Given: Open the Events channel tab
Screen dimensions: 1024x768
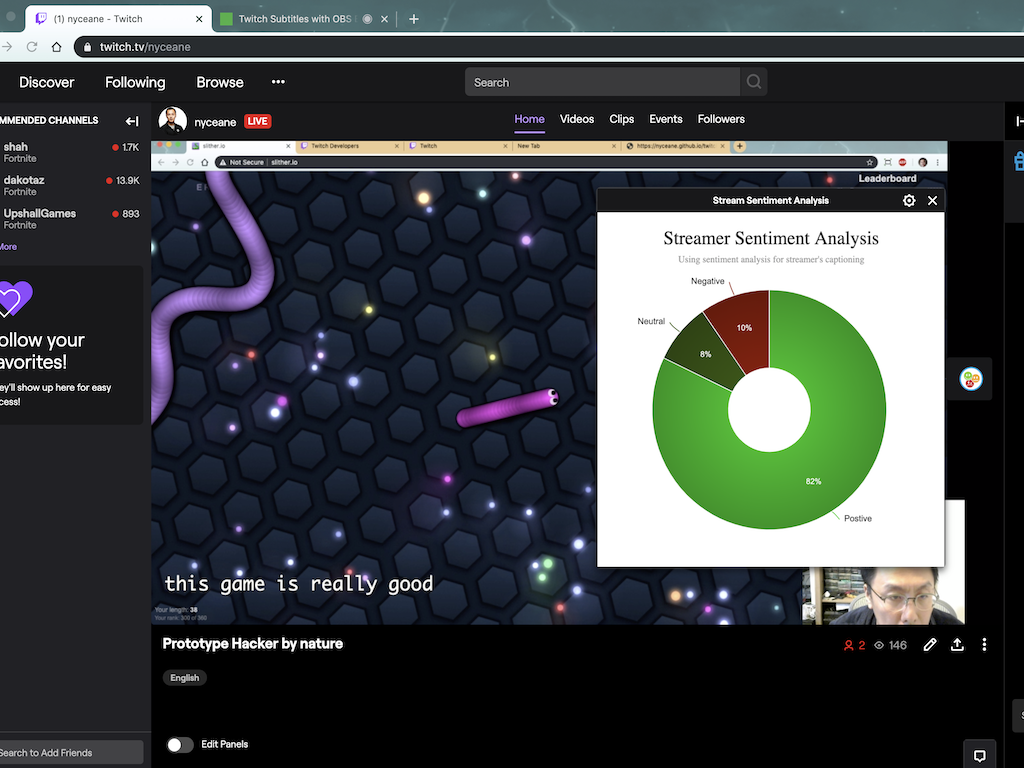Looking at the screenshot, I should coord(665,120).
